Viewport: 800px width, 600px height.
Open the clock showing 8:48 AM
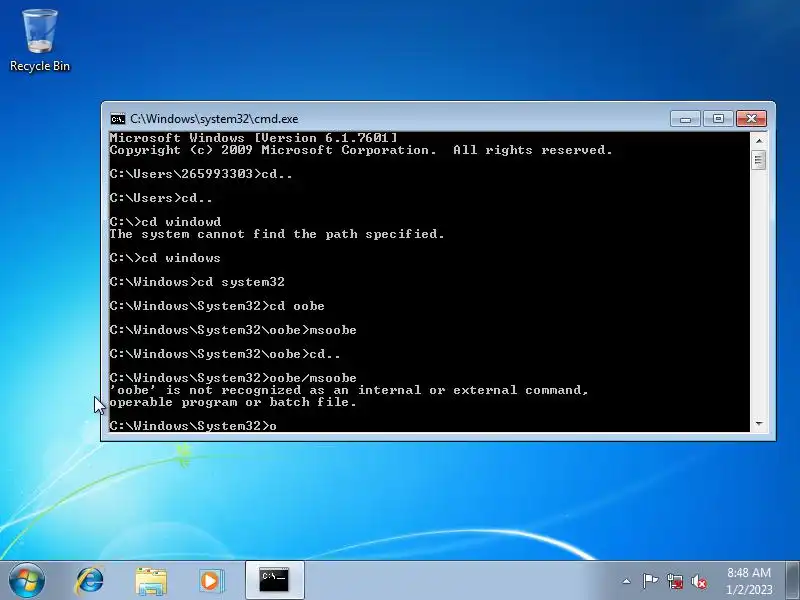[748, 581]
